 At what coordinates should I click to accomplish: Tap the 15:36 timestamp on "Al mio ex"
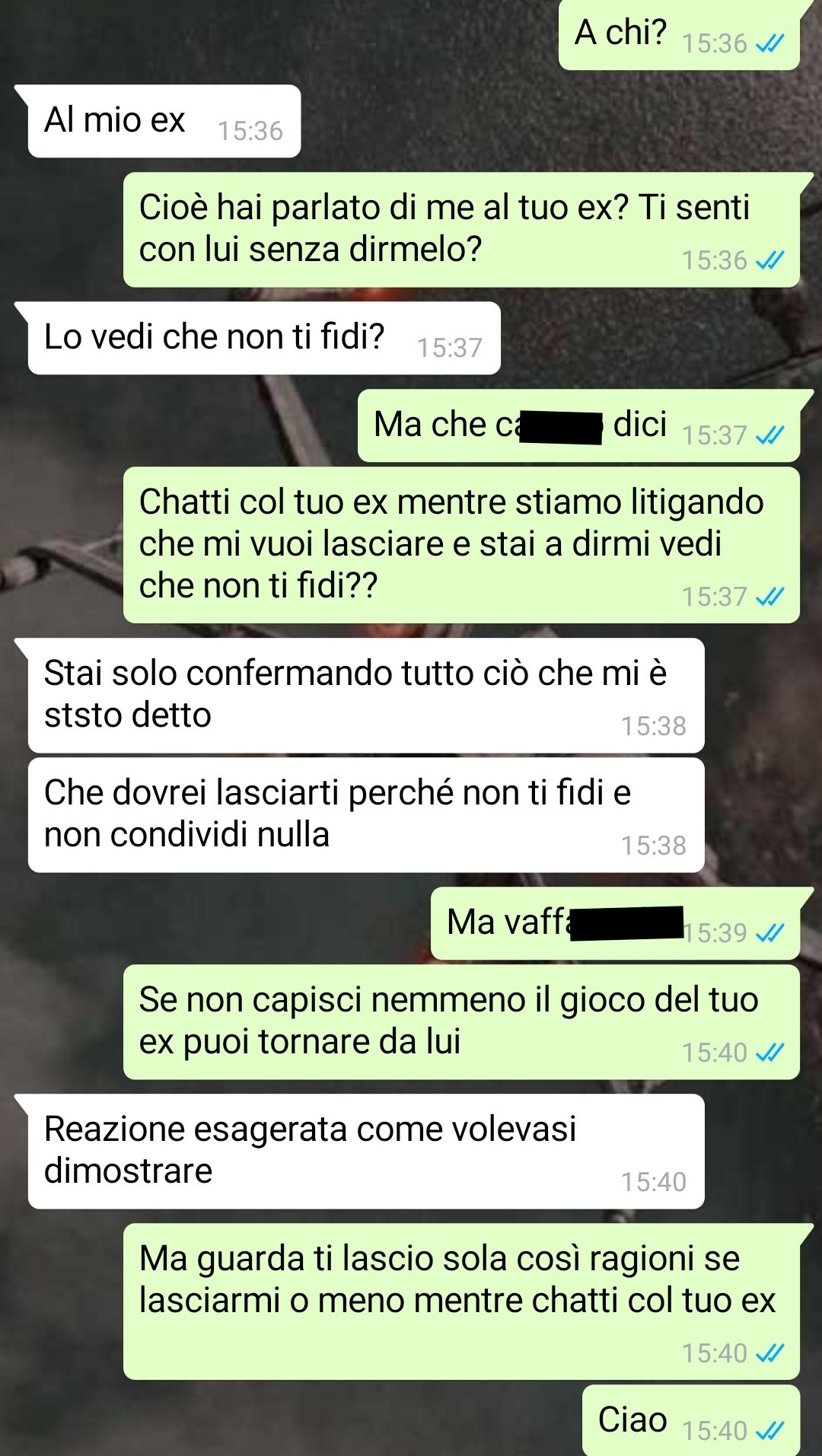(x=250, y=132)
